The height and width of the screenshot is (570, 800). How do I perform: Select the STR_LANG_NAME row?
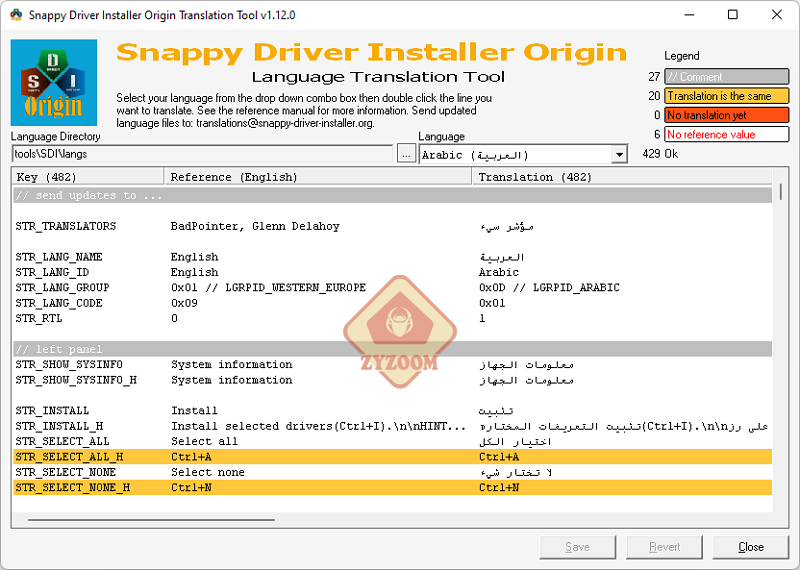click(392, 257)
